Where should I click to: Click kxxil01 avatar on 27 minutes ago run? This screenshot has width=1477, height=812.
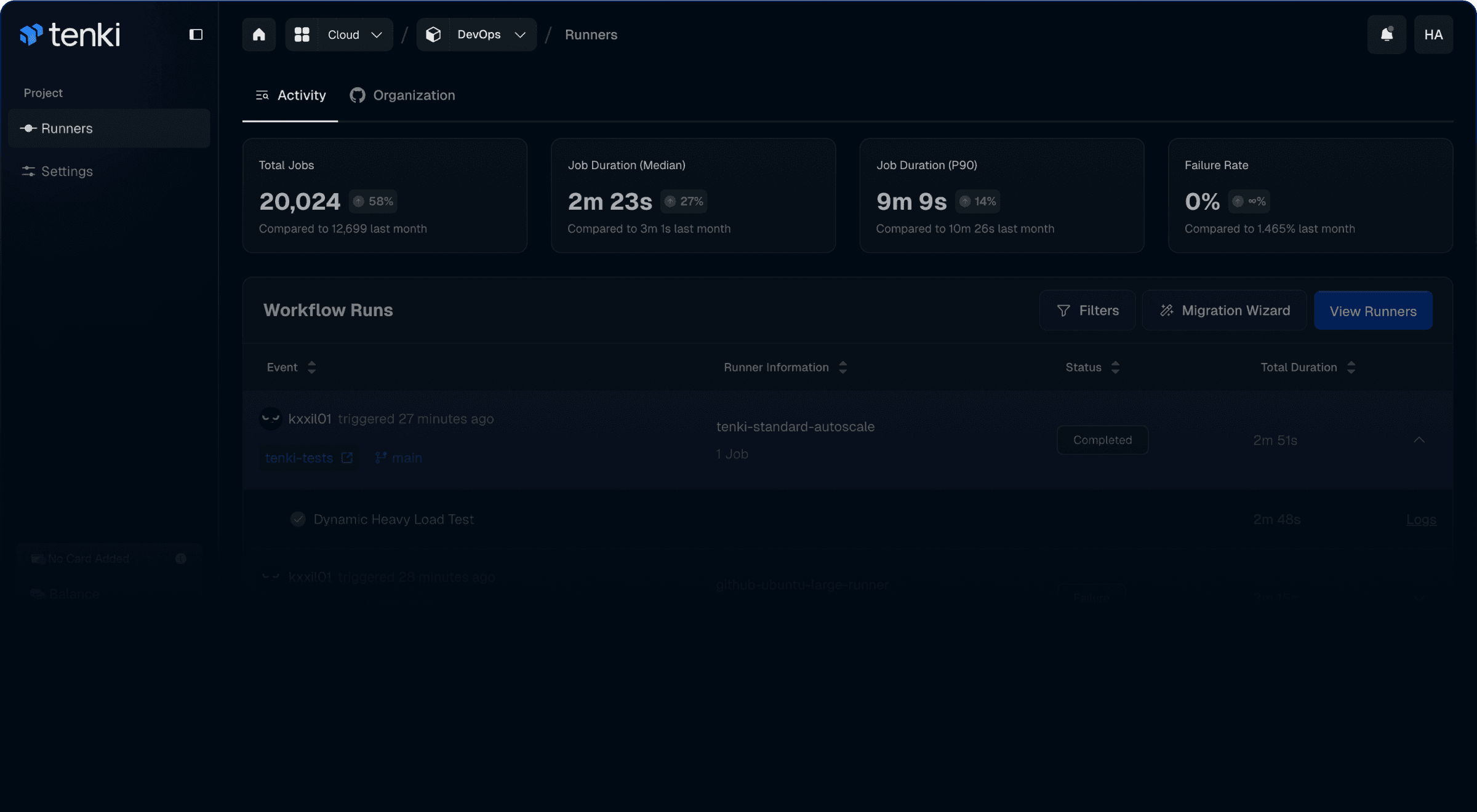click(x=271, y=419)
